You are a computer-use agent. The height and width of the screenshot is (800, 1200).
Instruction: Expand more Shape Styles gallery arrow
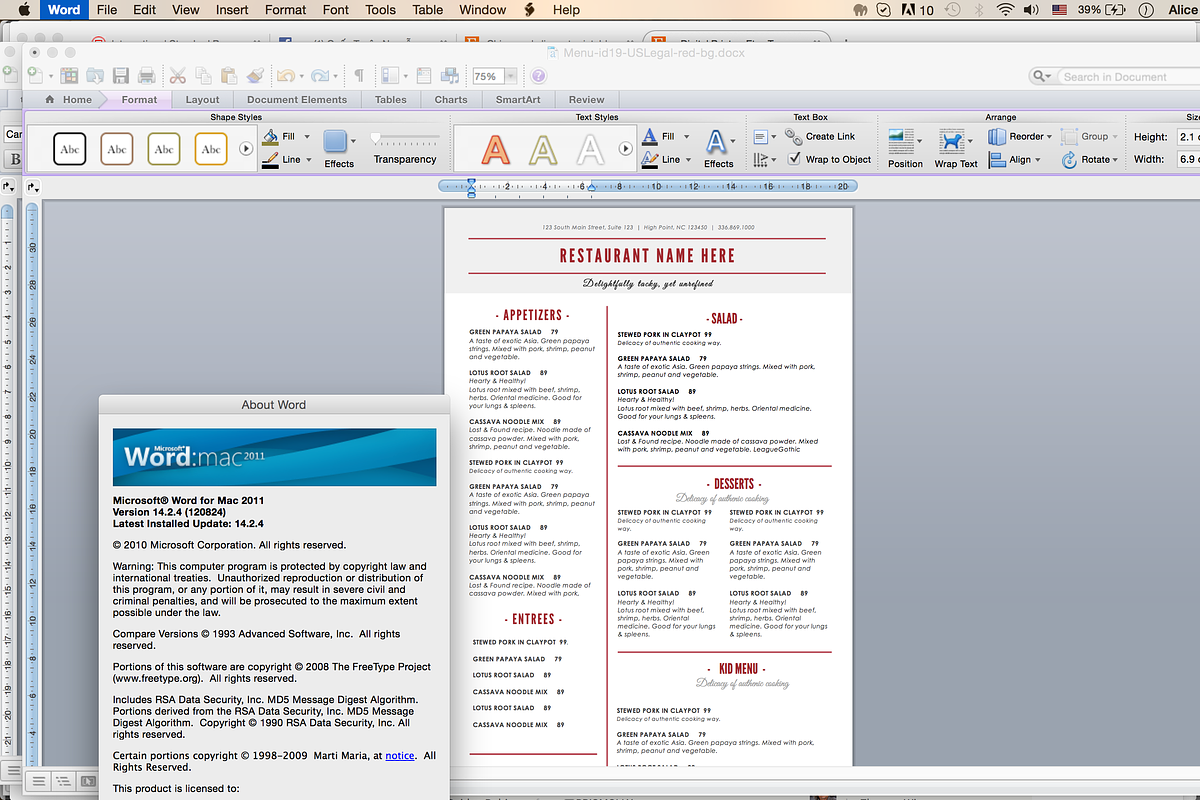point(246,149)
